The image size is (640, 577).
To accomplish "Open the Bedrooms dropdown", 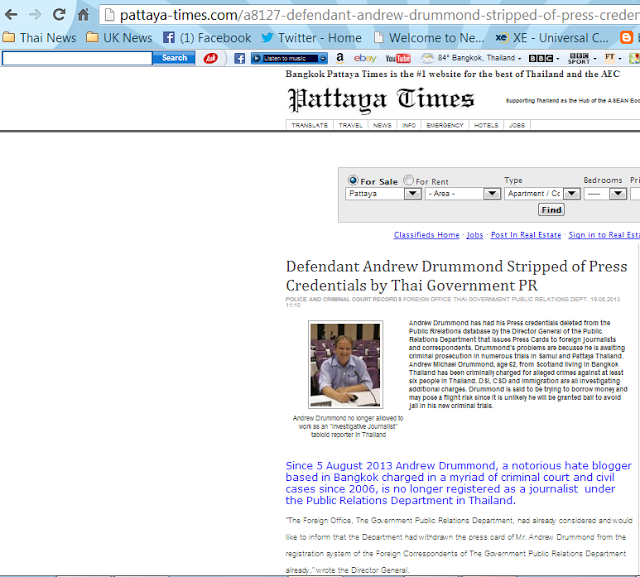I will (x=605, y=193).
